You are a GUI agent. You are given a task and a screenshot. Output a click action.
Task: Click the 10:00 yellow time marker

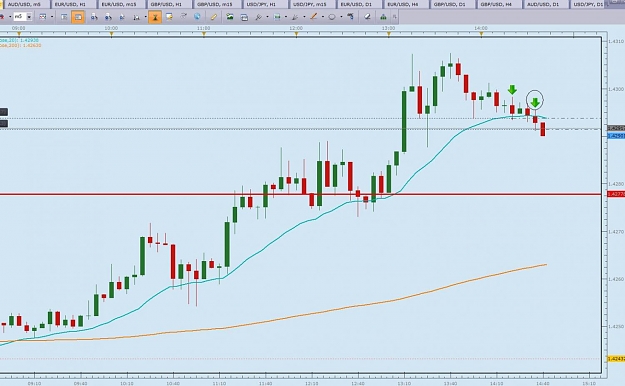[111, 34]
